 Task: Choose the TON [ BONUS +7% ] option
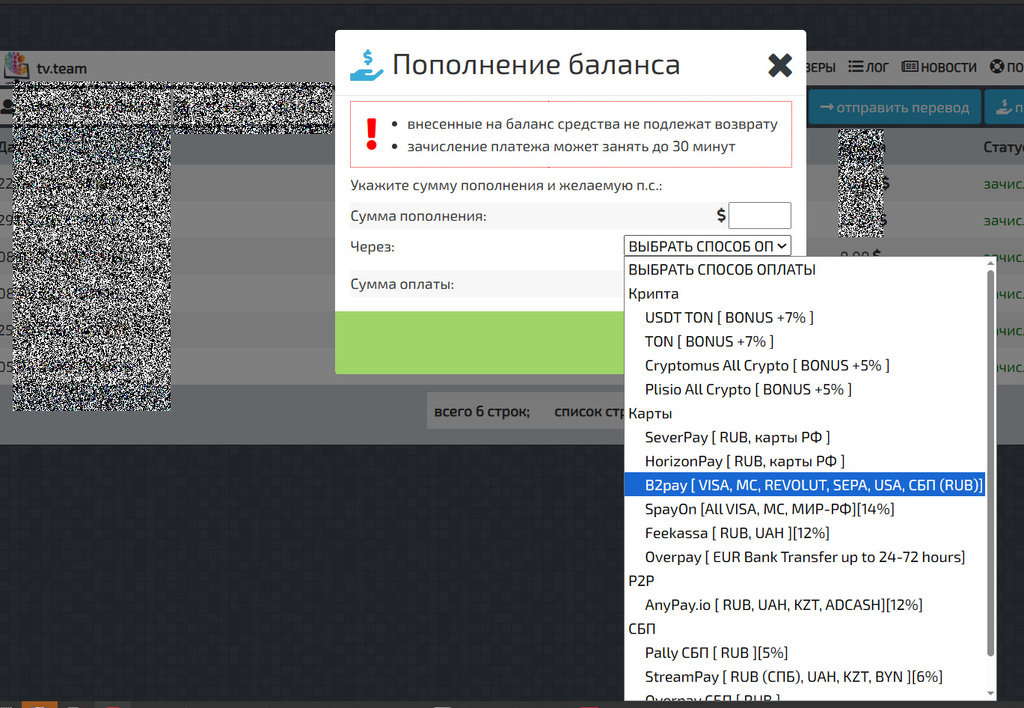tap(709, 341)
